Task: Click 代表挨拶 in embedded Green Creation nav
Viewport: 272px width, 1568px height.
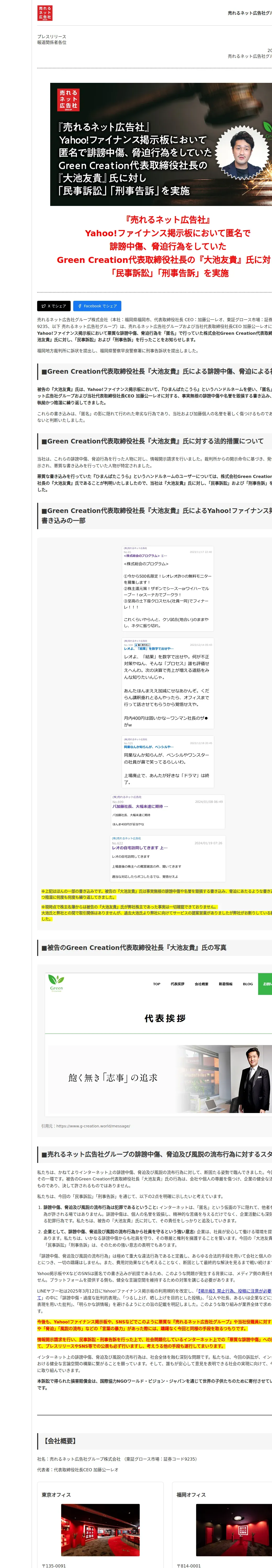Action: (177, 984)
